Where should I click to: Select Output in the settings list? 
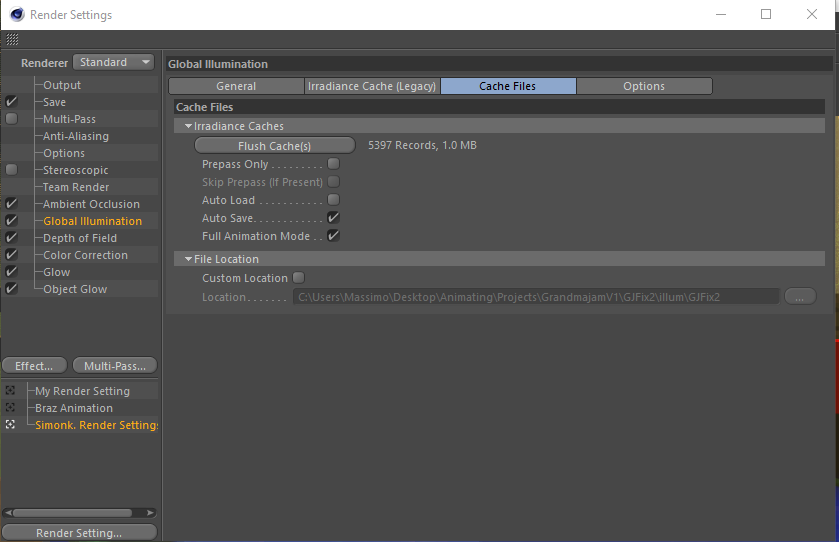tap(62, 85)
